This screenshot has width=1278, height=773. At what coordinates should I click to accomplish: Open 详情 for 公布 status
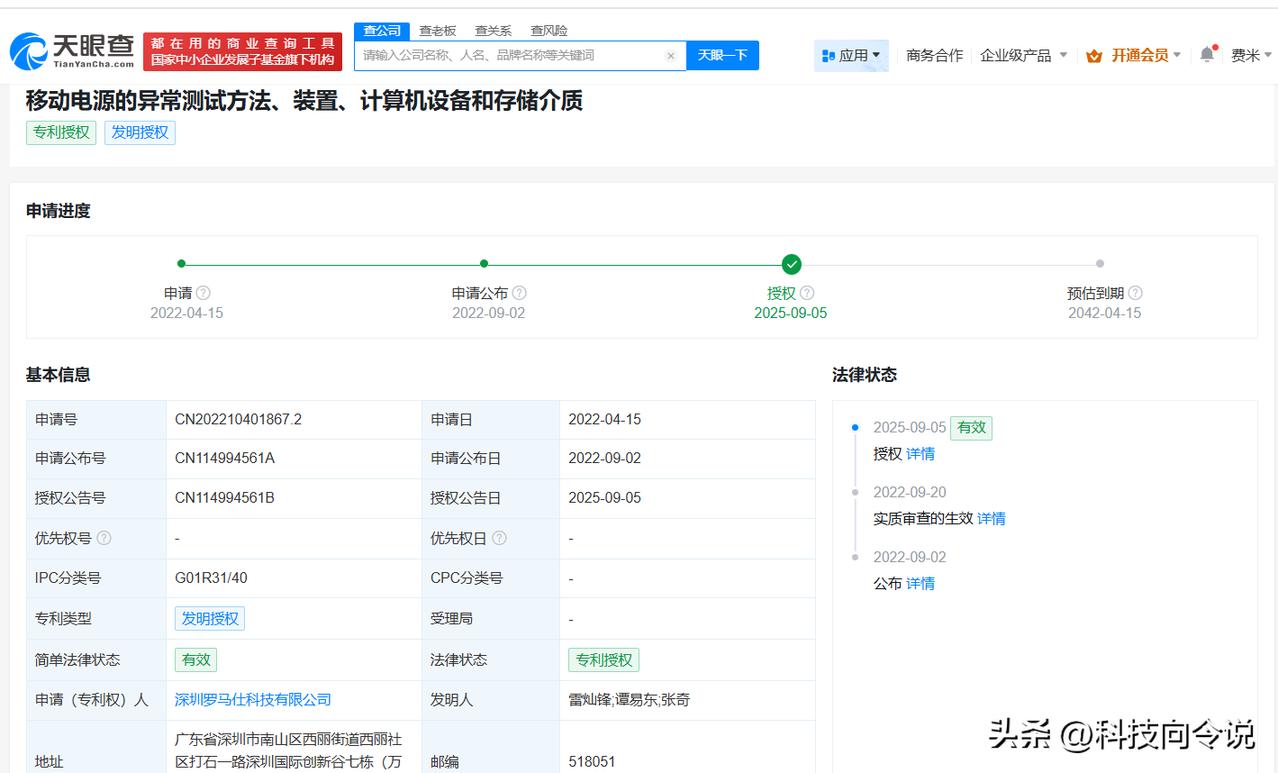pos(920,584)
